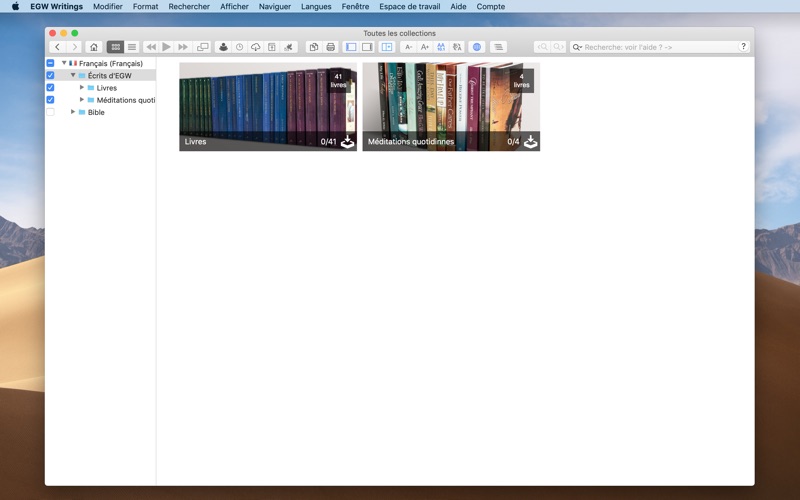Collapse the Français (Français) tree node
This screenshot has height=500, width=800.
pyautogui.click(x=64, y=63)
